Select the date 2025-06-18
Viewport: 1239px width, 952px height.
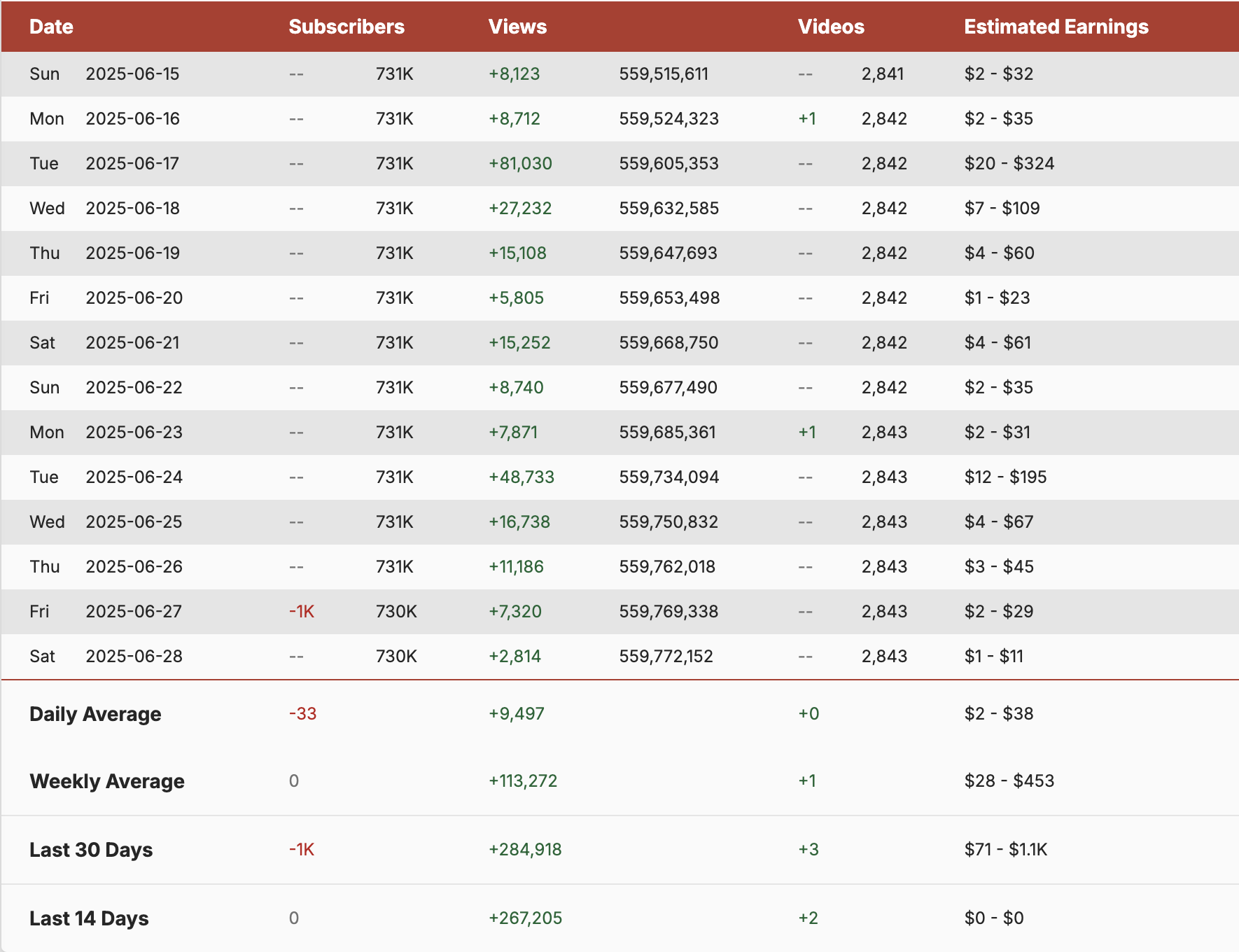pyautogui.click(x=132, y=209)
